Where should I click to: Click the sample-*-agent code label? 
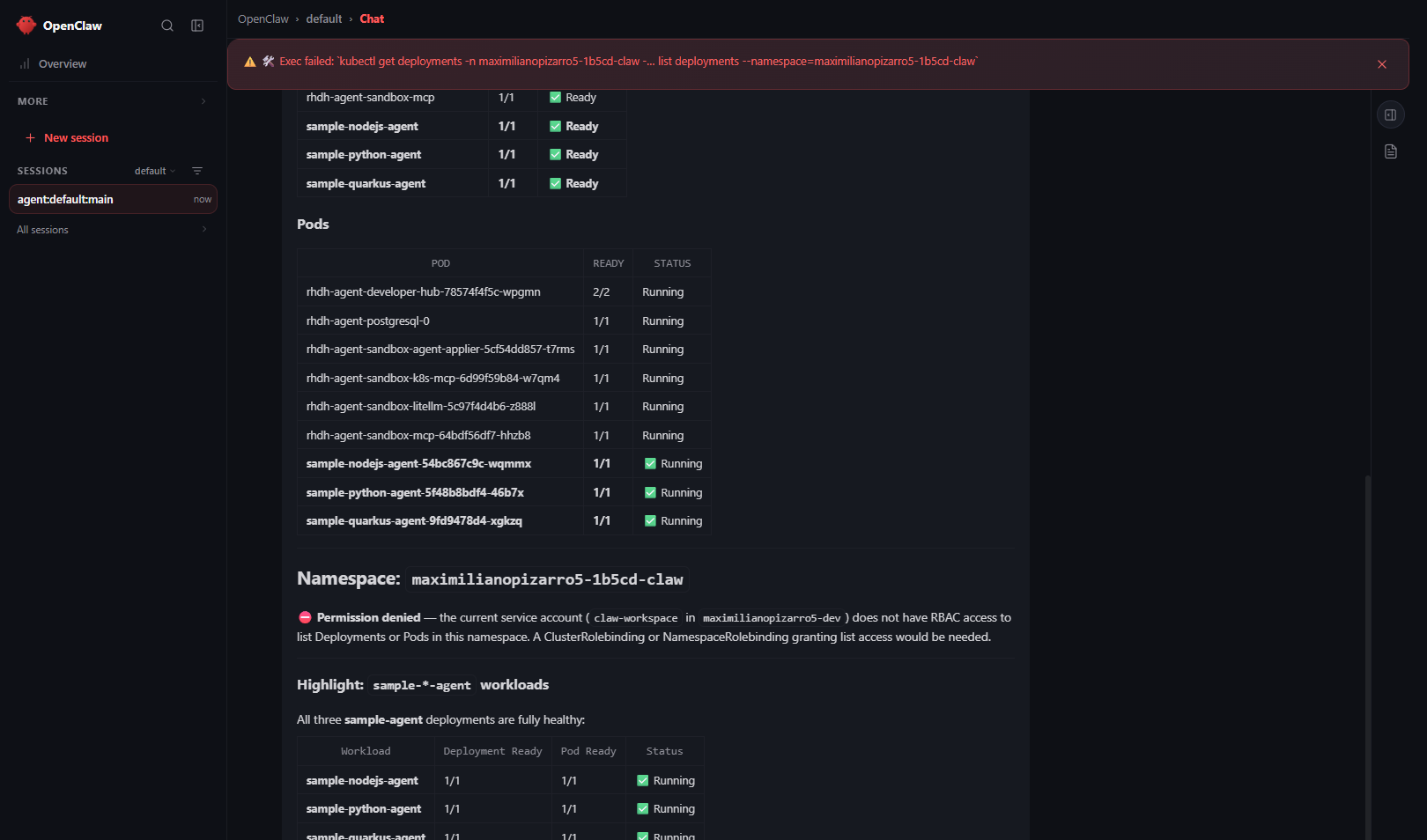pyautogui.click(x=422, y=685)
